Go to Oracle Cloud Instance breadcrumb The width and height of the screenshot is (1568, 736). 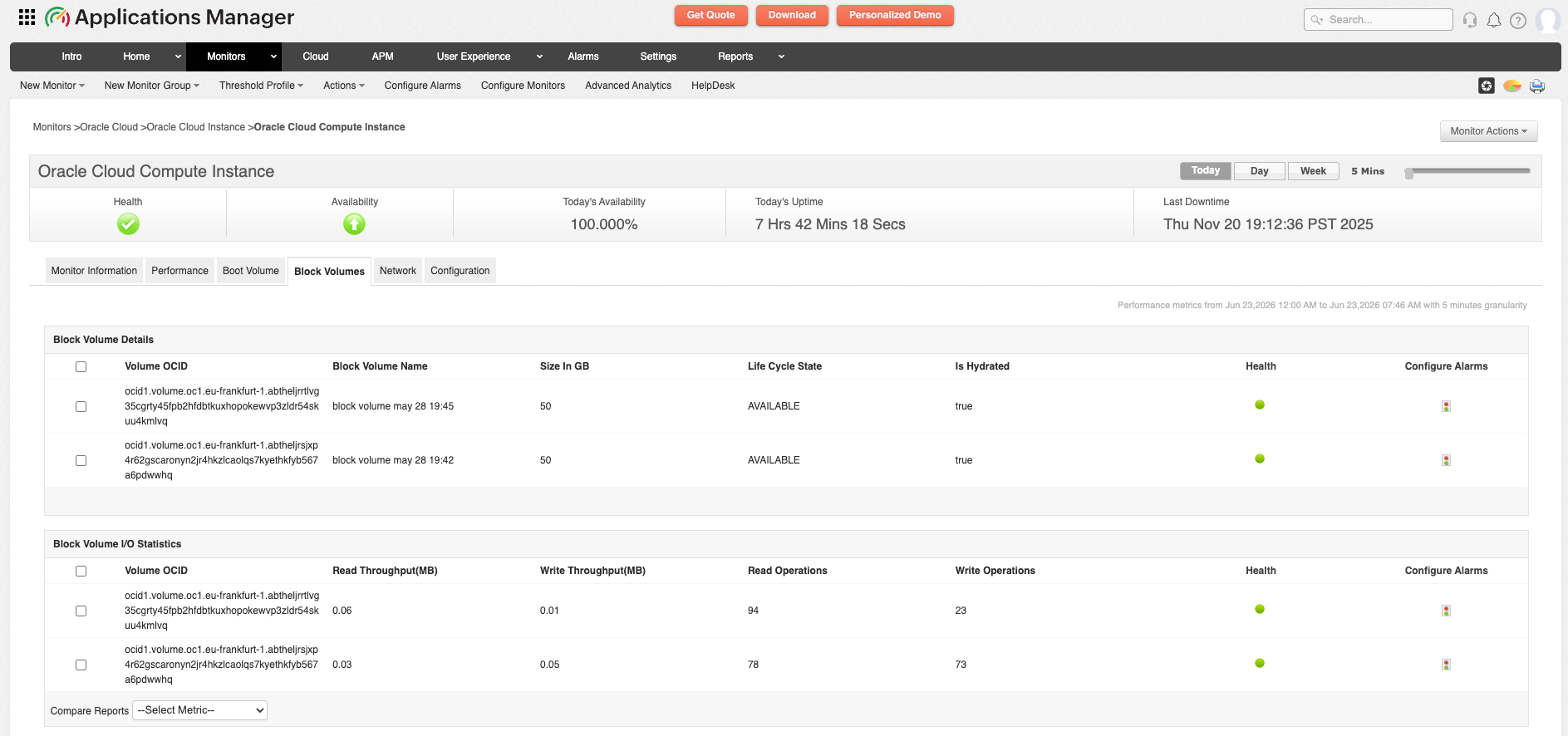coord(196,127)
